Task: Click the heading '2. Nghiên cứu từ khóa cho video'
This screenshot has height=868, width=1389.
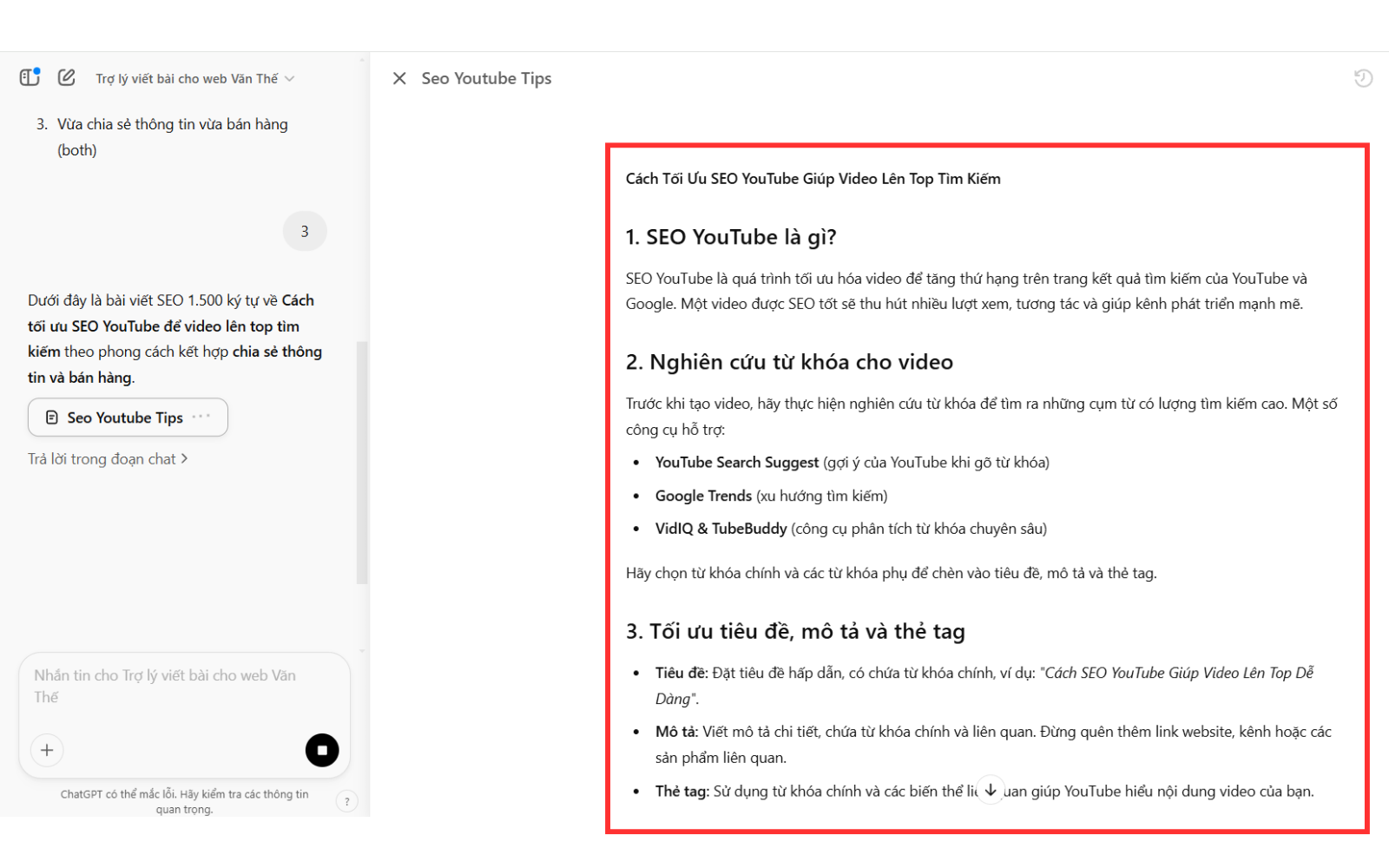Action: [x=788, y=362]
